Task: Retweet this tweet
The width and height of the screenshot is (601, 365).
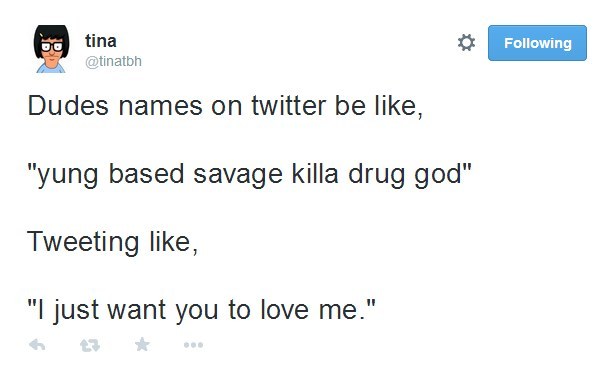Action: click(90, 345)
